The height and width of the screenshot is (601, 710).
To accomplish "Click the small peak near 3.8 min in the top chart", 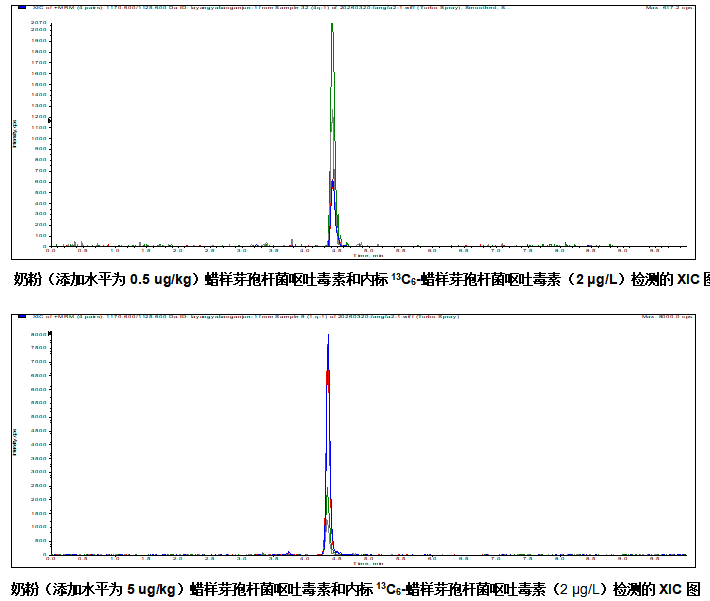I will 291,241.
